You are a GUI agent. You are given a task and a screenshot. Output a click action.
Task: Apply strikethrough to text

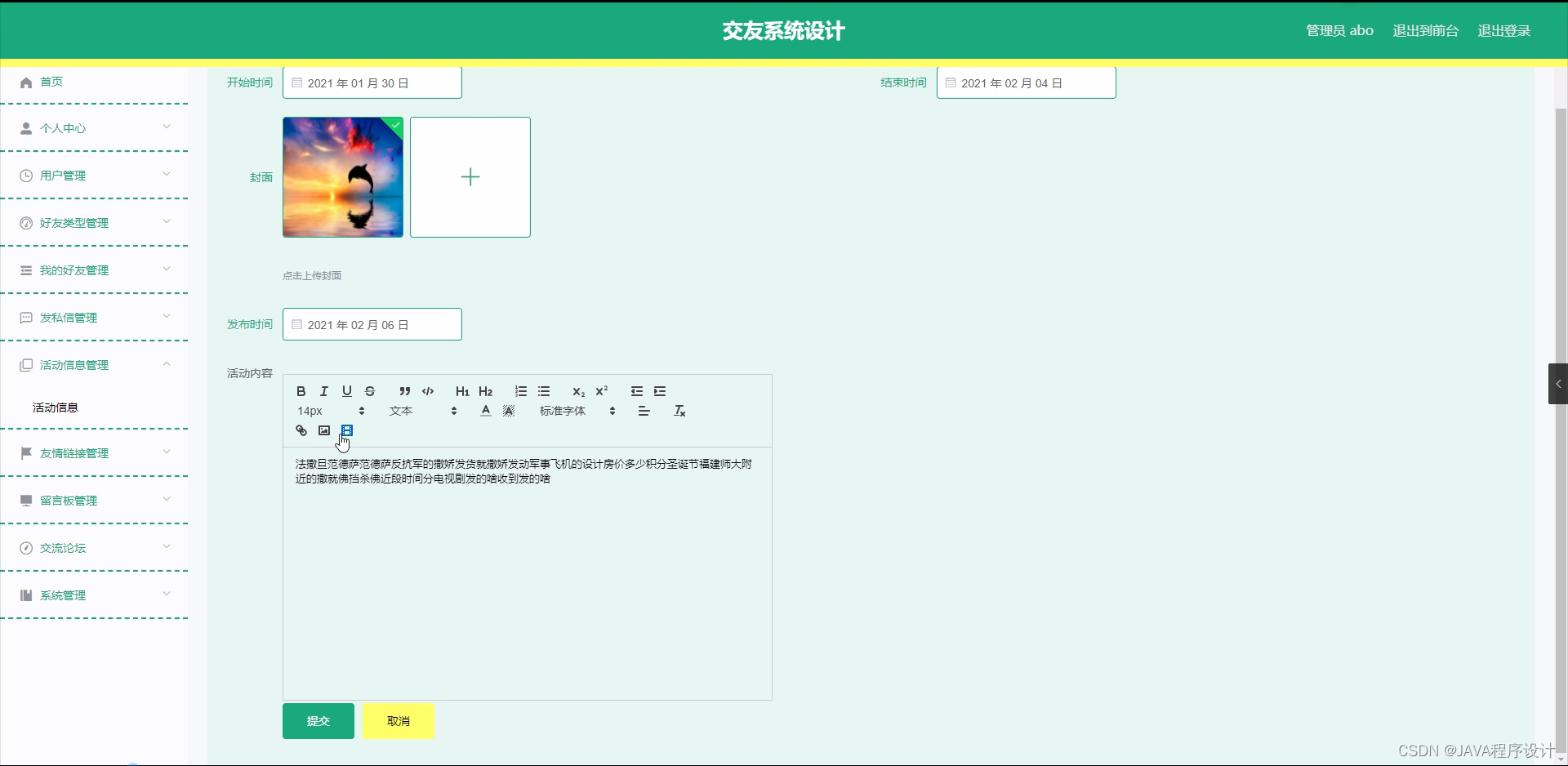coord(370,391)
